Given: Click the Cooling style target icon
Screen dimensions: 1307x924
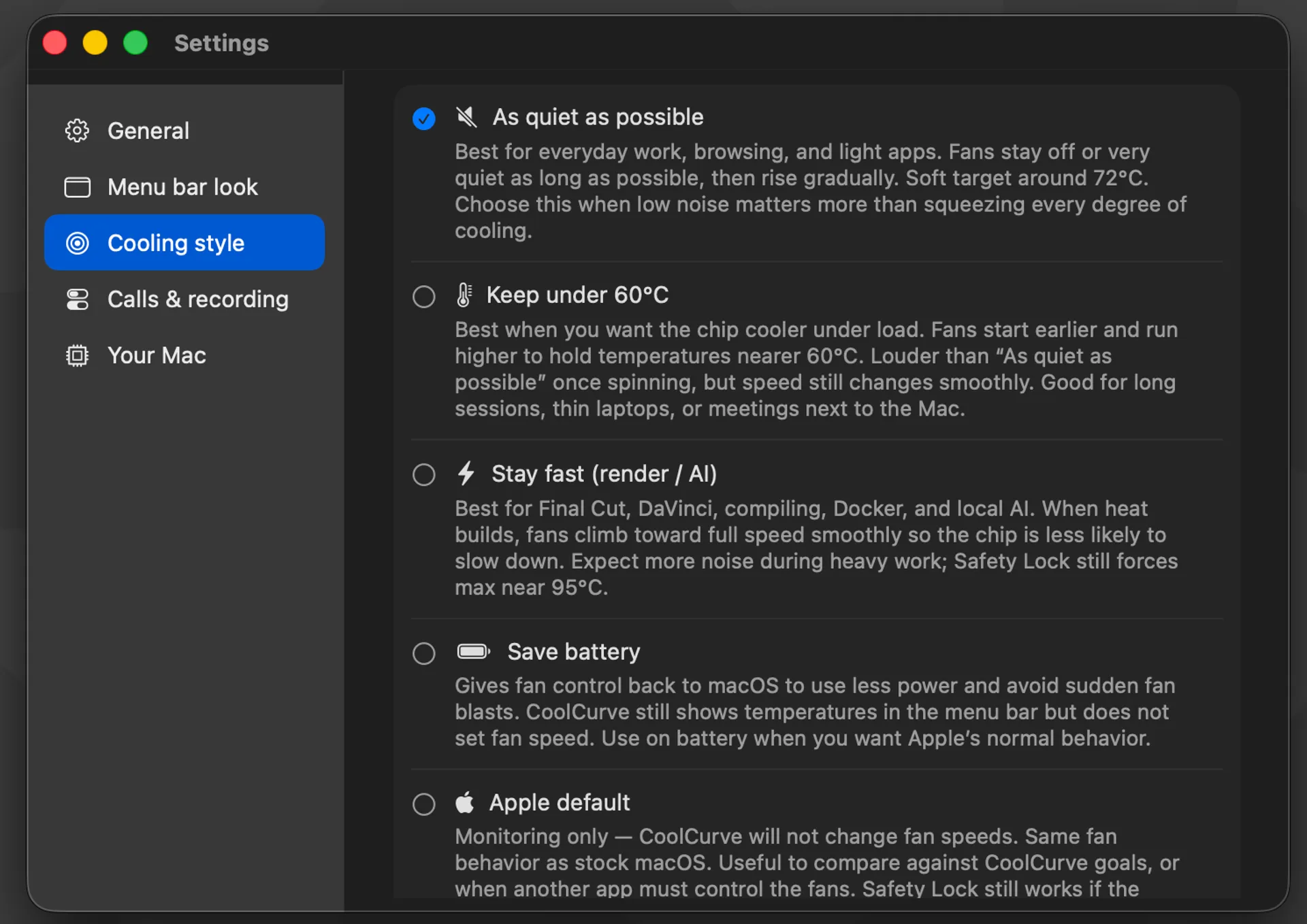Looking at the screenshot, I should (x=77, y=243).
